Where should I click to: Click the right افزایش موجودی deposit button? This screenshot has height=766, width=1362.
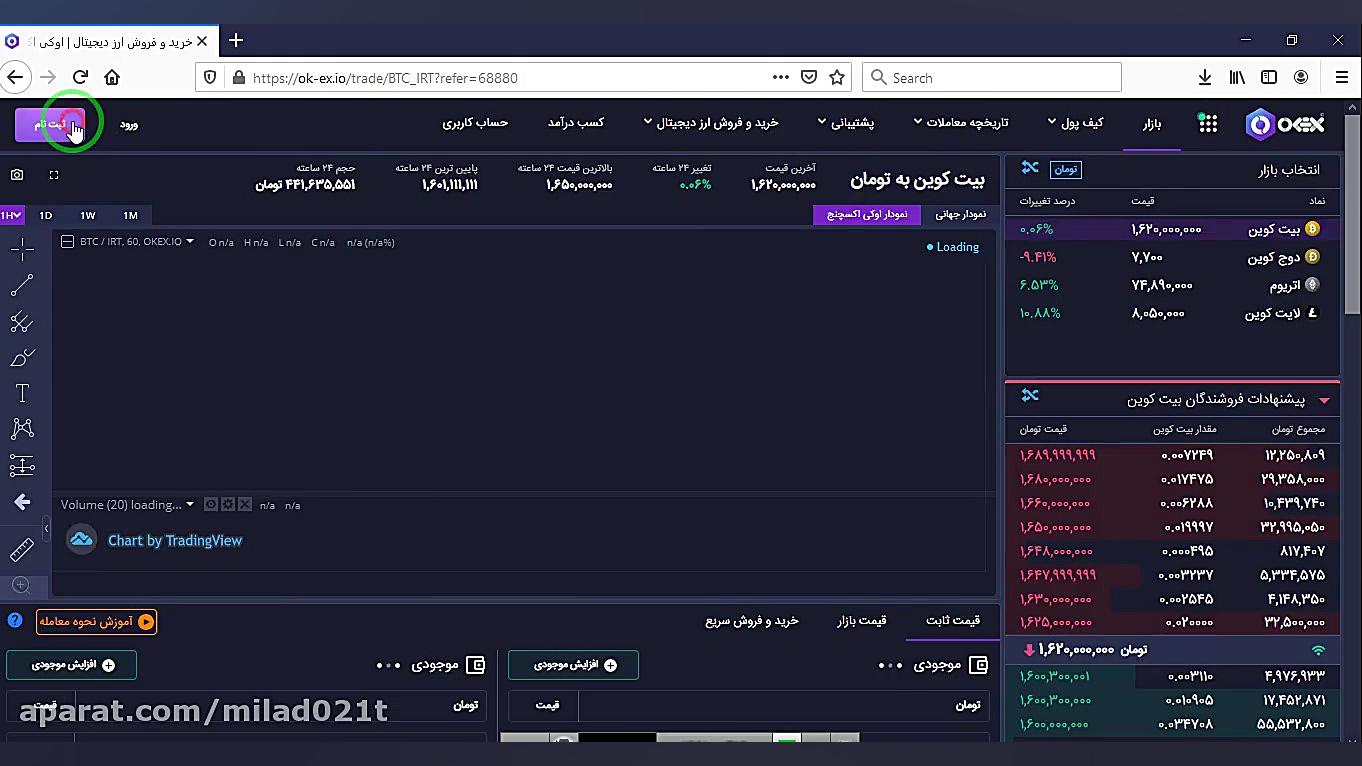574,665
